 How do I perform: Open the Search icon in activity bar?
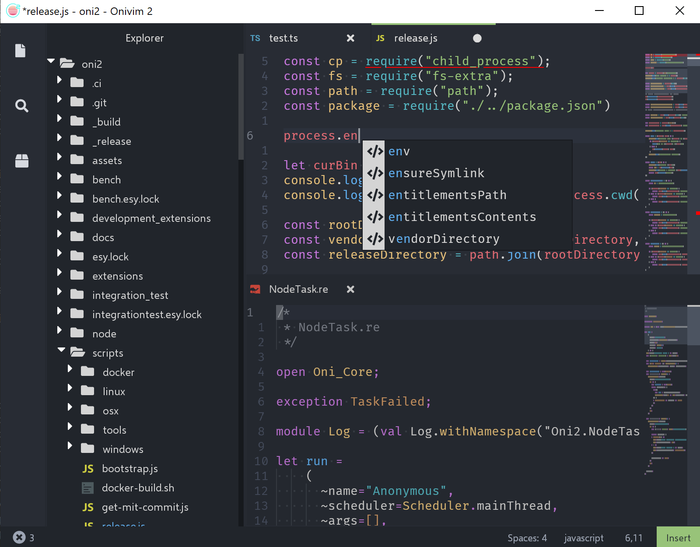[x=21, y=105]
